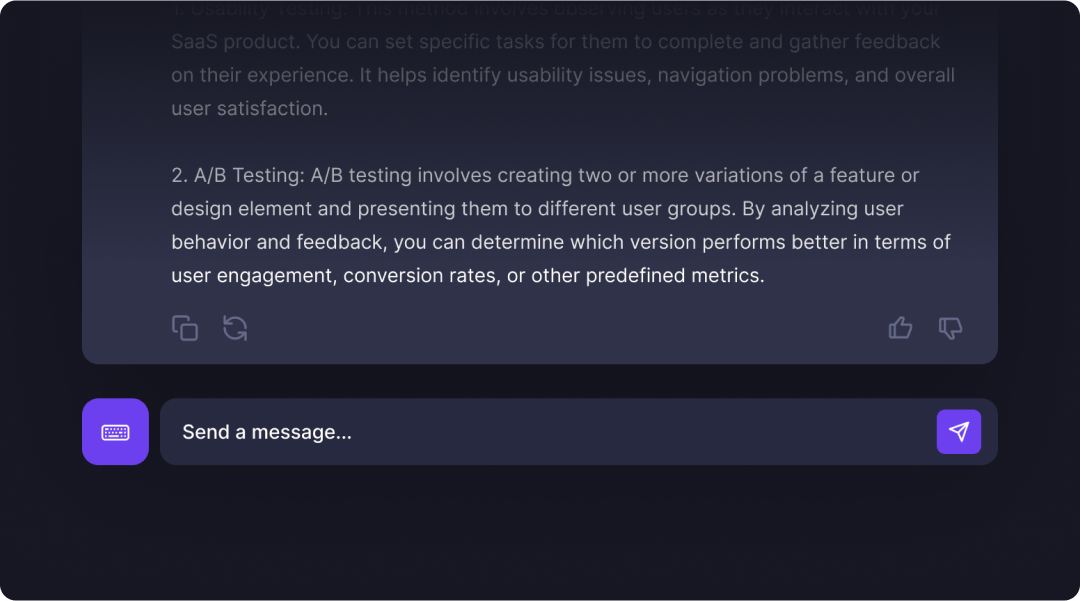This screenshot has height=601, width=1080.
Task: Click 'user engagement' in the last line
Action: 252,276
